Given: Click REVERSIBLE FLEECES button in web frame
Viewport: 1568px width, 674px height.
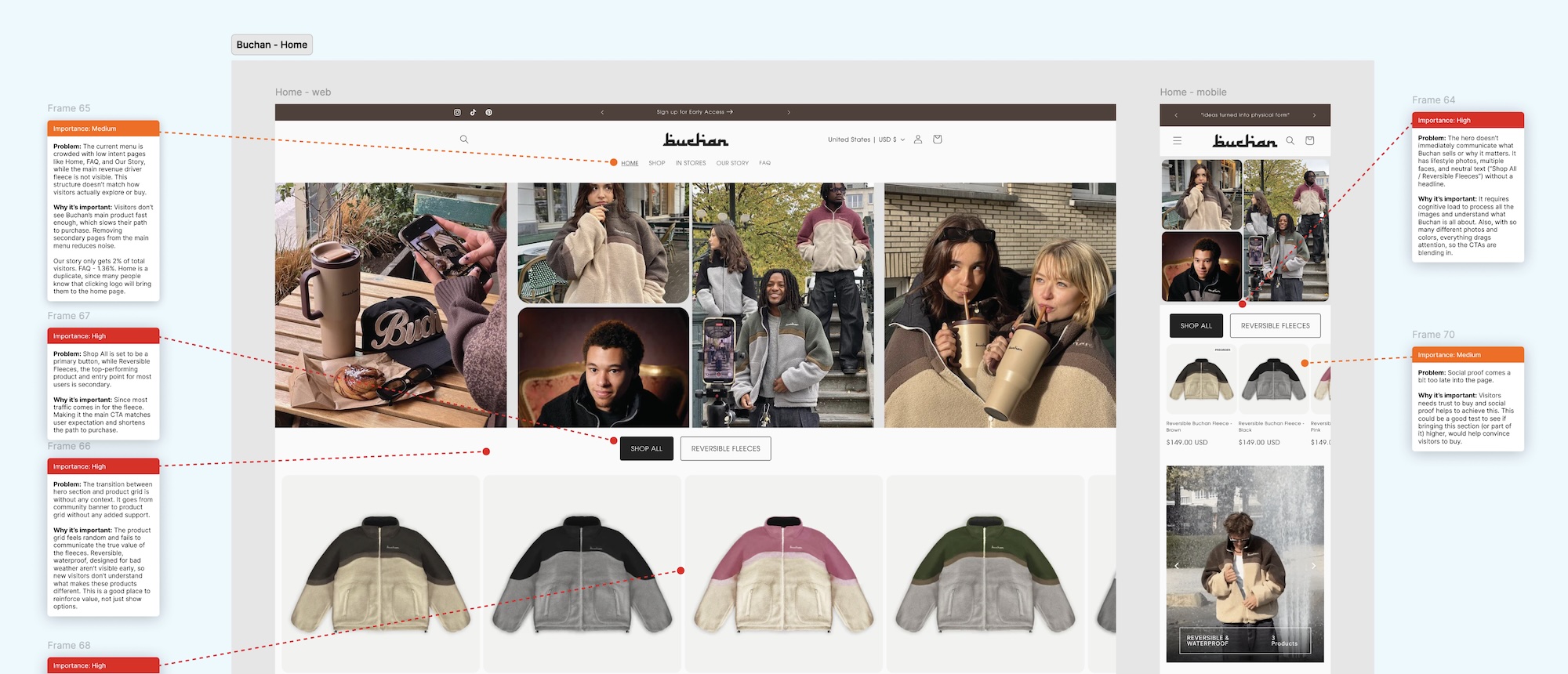Looking at the screenshot, I should click(x=726, y=449).
